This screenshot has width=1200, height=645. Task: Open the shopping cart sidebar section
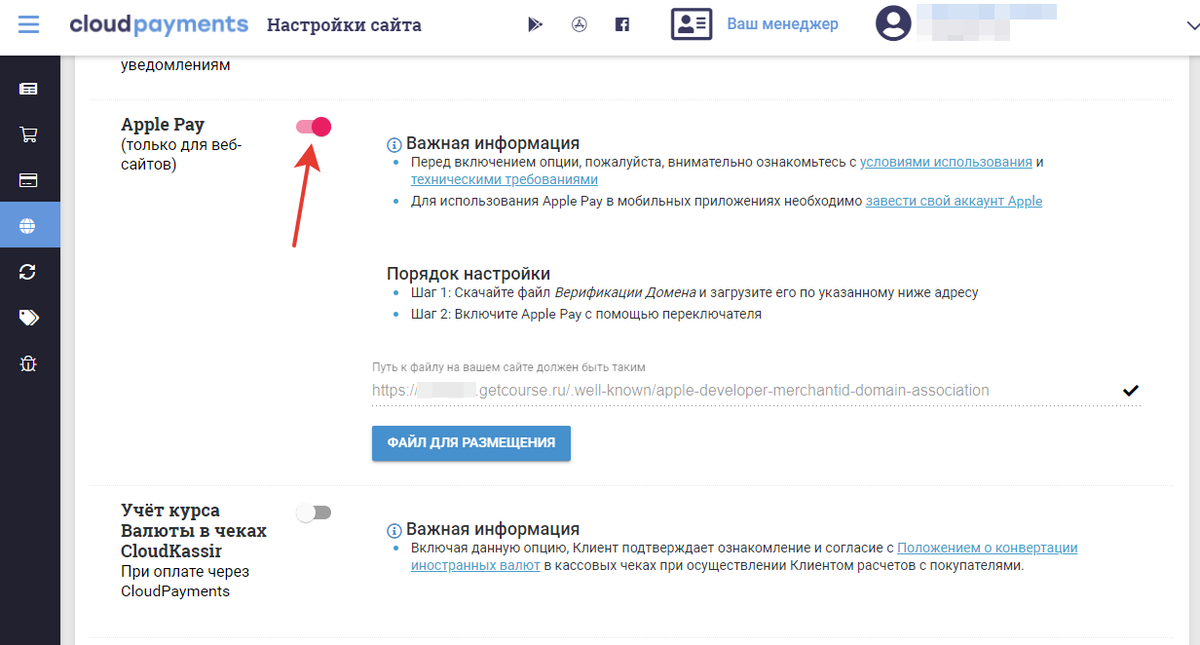(x=28, y=135)
